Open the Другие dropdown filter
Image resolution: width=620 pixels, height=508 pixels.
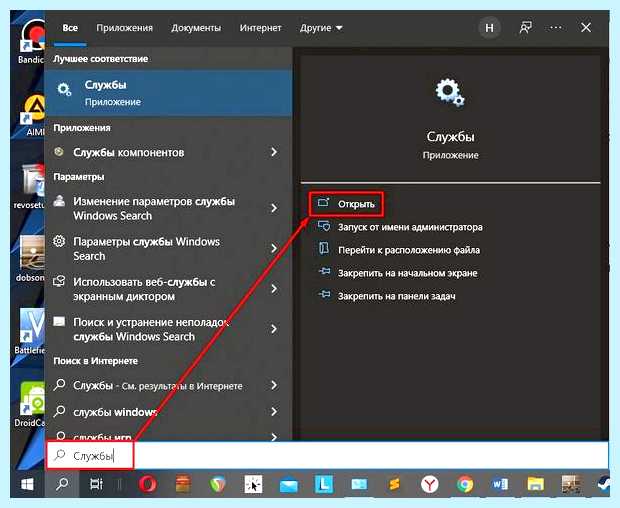click(321, 28)
